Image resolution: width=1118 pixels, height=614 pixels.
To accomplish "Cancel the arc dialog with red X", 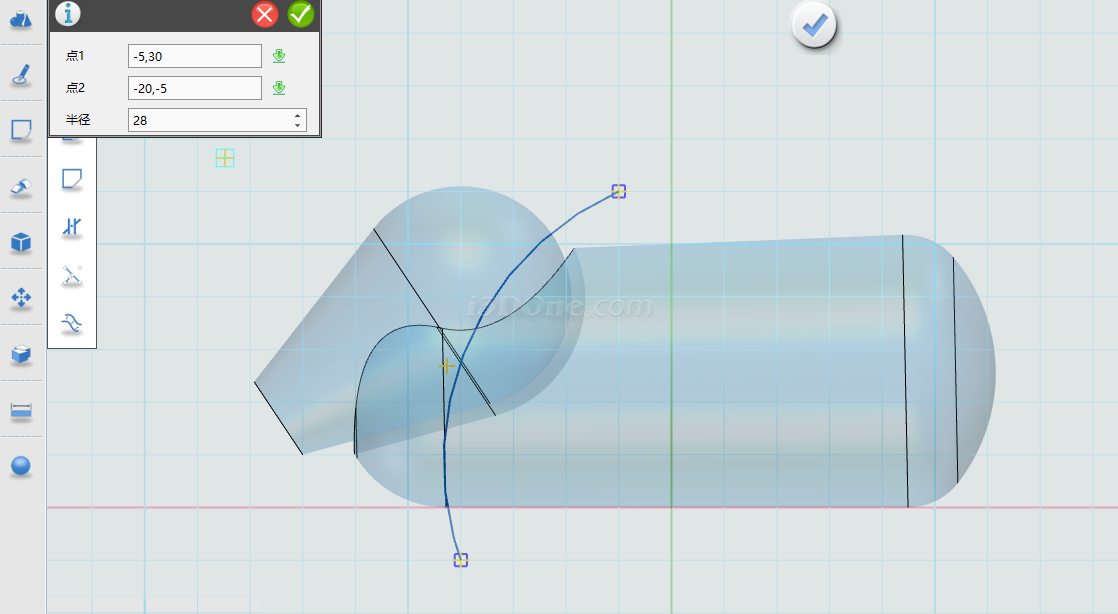I will pos(265,14).
